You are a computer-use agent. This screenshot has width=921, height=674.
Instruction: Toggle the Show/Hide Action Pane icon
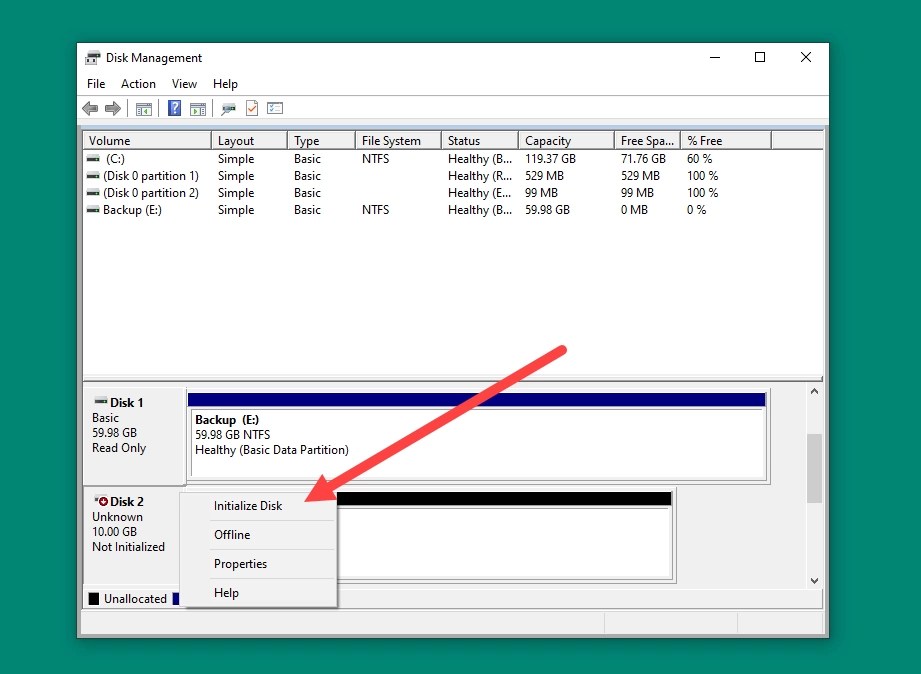(x=198, y=108)
